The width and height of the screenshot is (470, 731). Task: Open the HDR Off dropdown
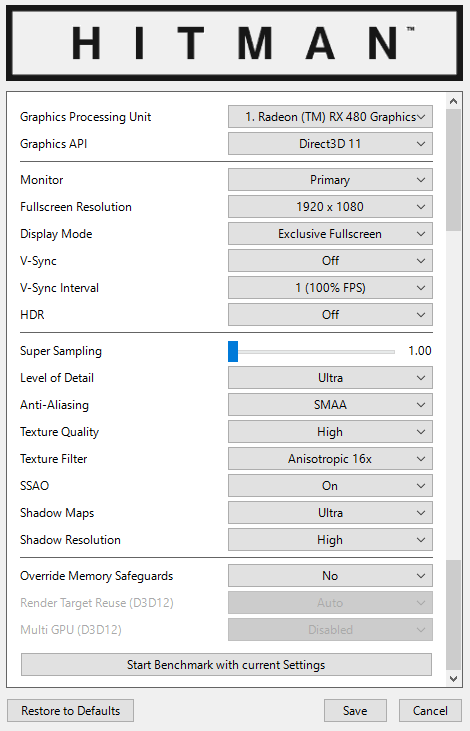click(x=330, y=315)
